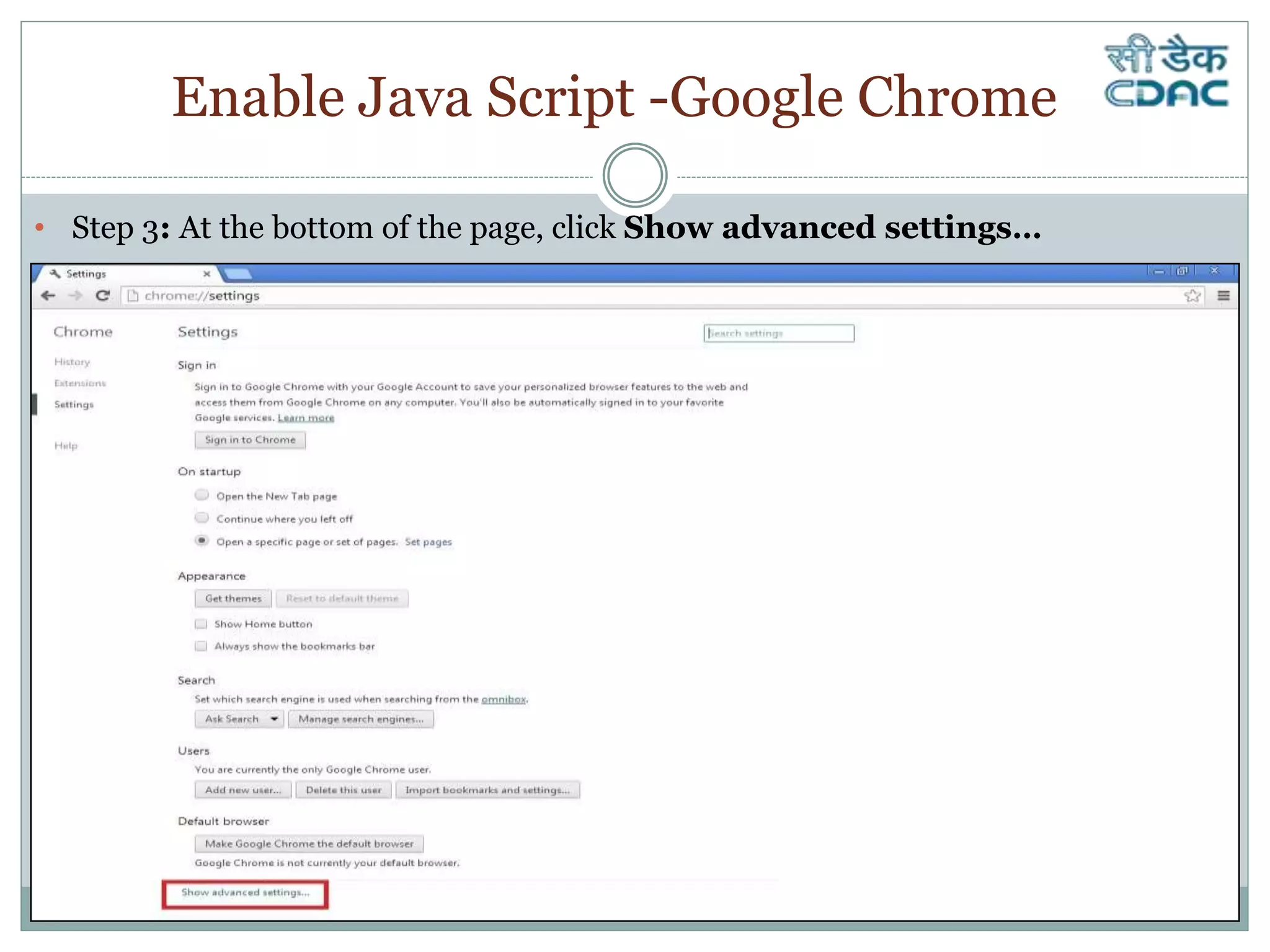The width and height of the screenshot is (1270, 952).
Task: Reload the settings page
Action: click(x=103, y=296)
